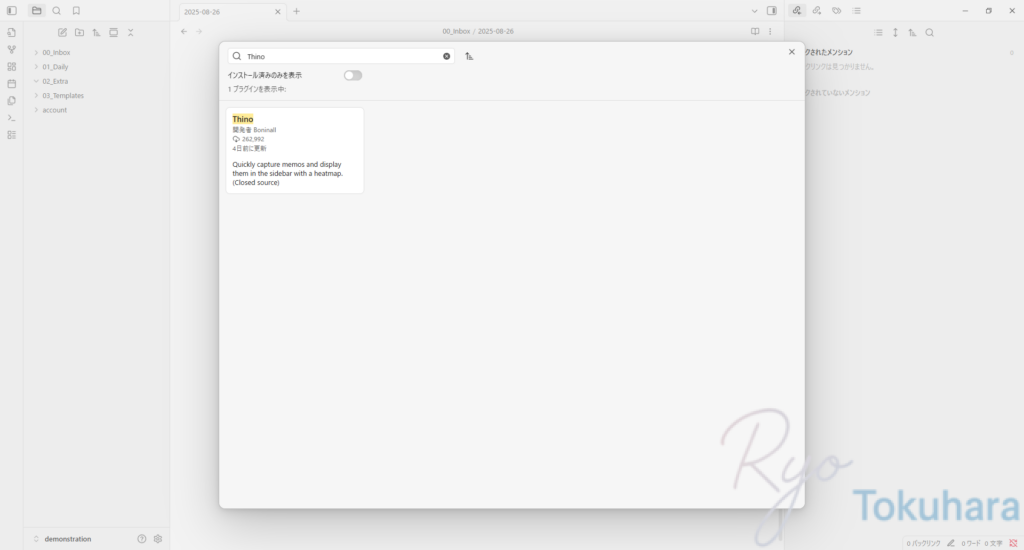
Task: Sort plugin results icon beside search box
Action: click(469, 56)
